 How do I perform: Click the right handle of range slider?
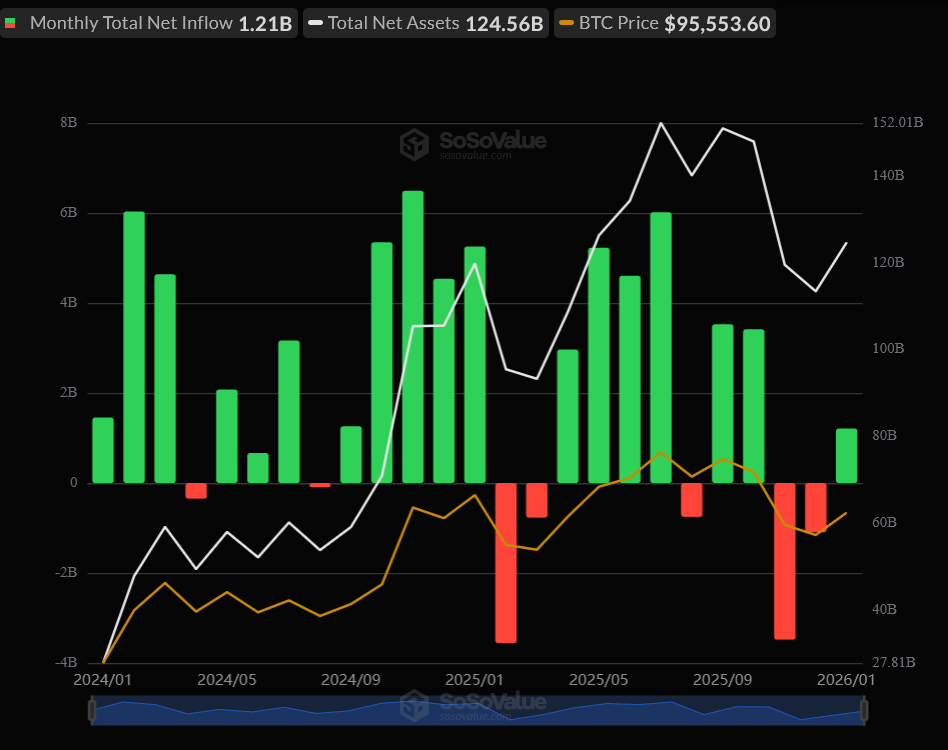click(x=863, y=711)
